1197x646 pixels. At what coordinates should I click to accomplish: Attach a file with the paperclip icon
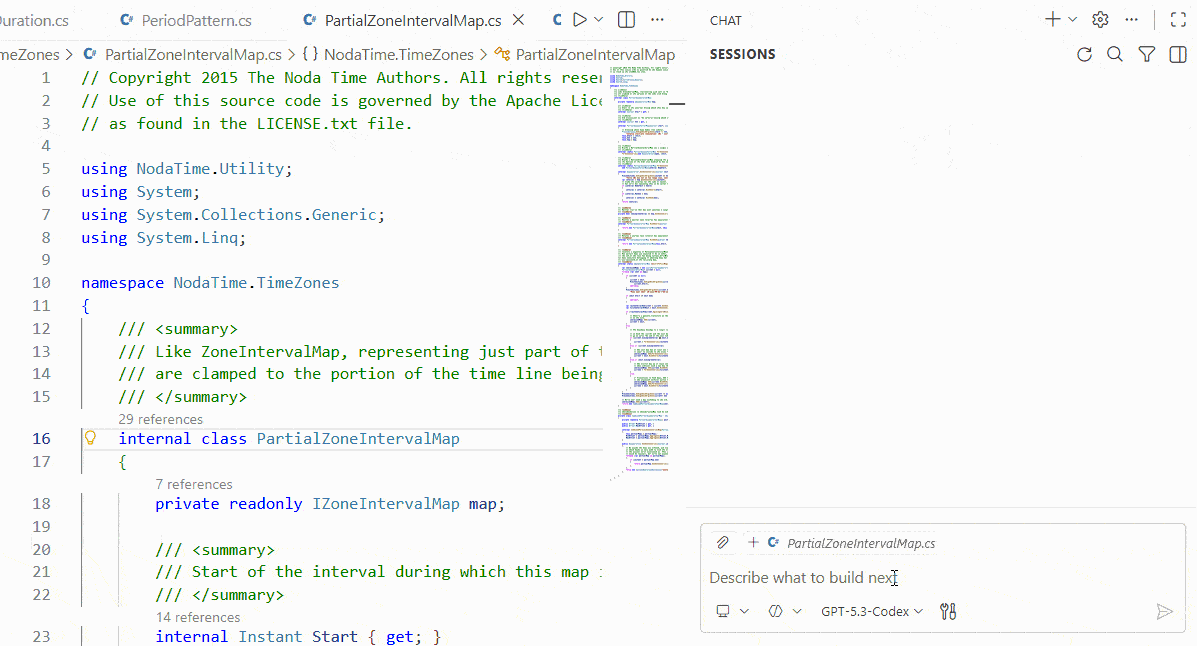pyautogui.click(x=723, y=542)
